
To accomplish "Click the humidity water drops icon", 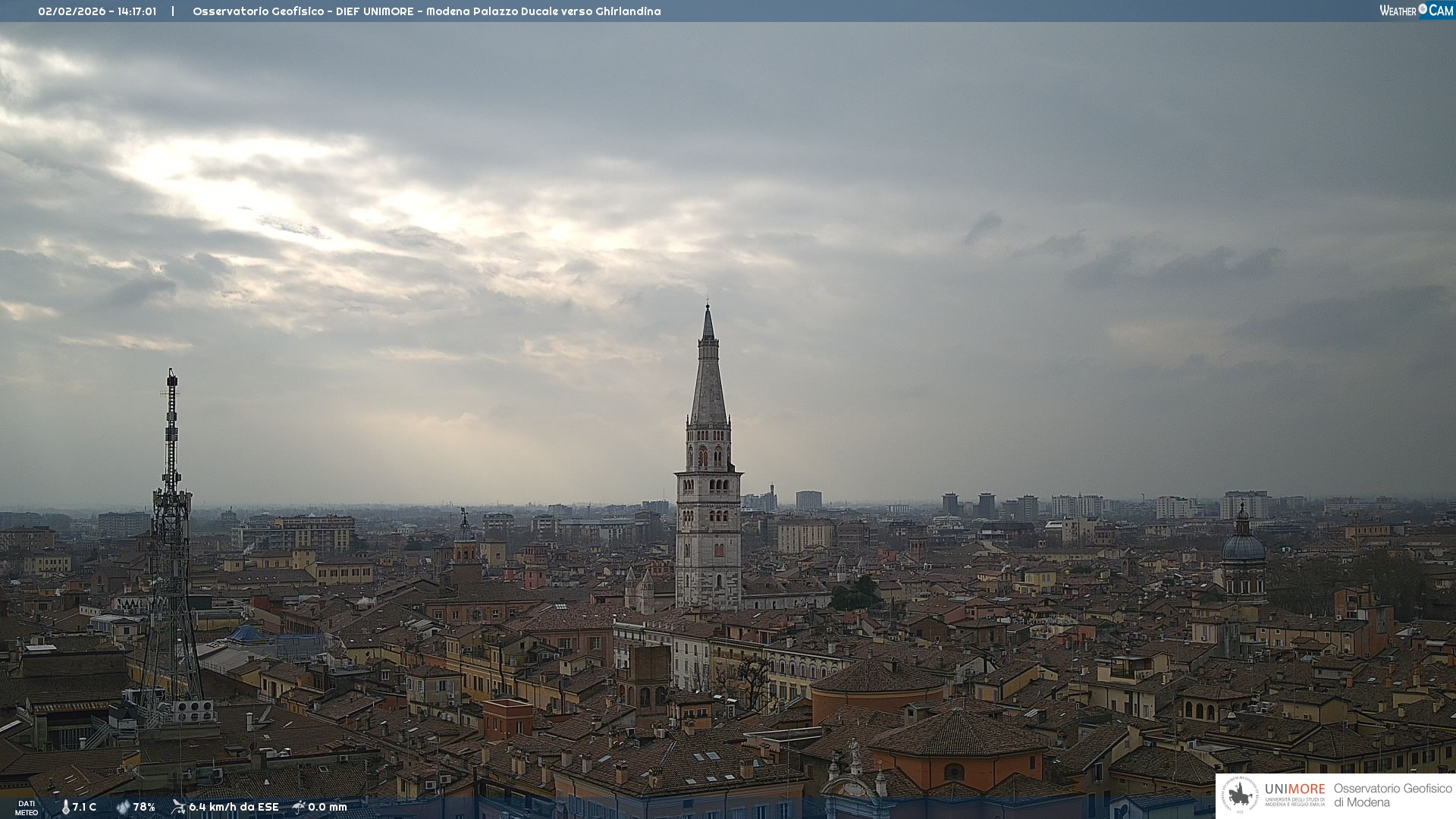I will [123, 807].
